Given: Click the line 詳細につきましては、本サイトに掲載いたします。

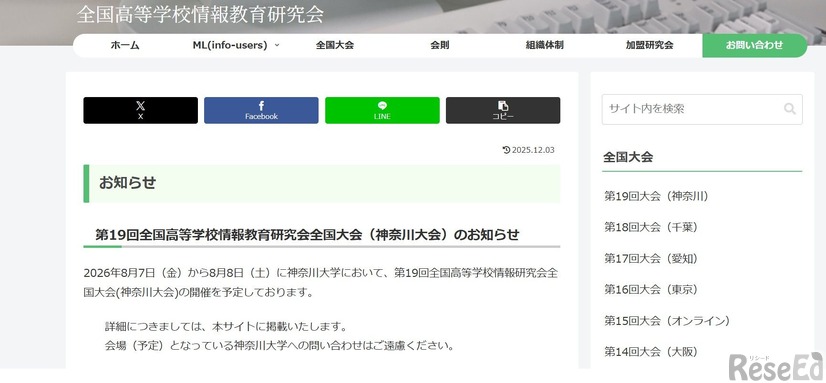Looking at the screenshot, I should 227,326.
